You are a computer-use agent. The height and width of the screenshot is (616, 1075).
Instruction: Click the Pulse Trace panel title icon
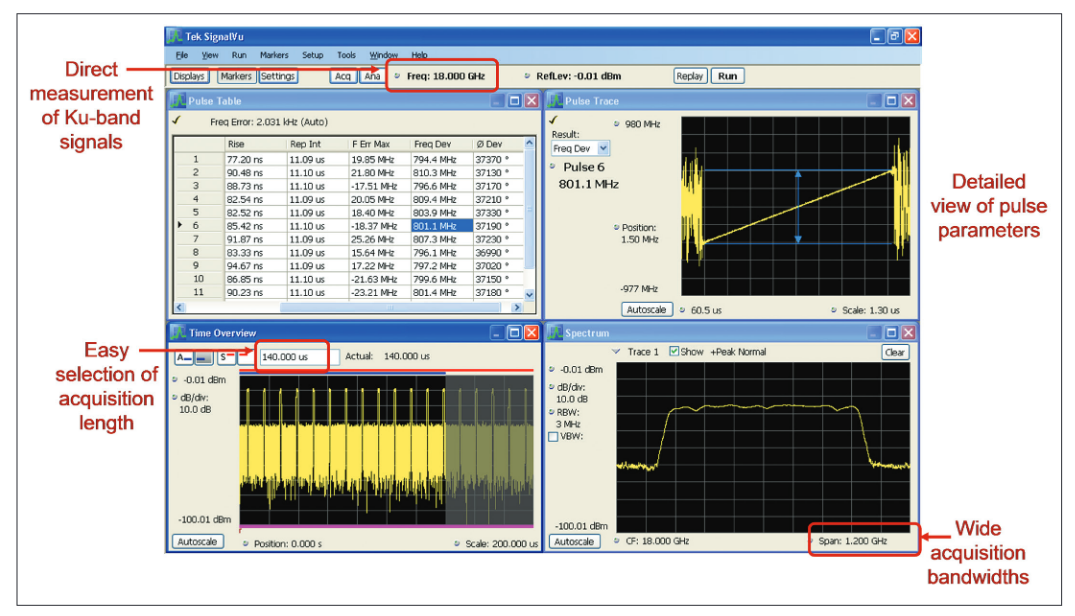tap(554, 101)
